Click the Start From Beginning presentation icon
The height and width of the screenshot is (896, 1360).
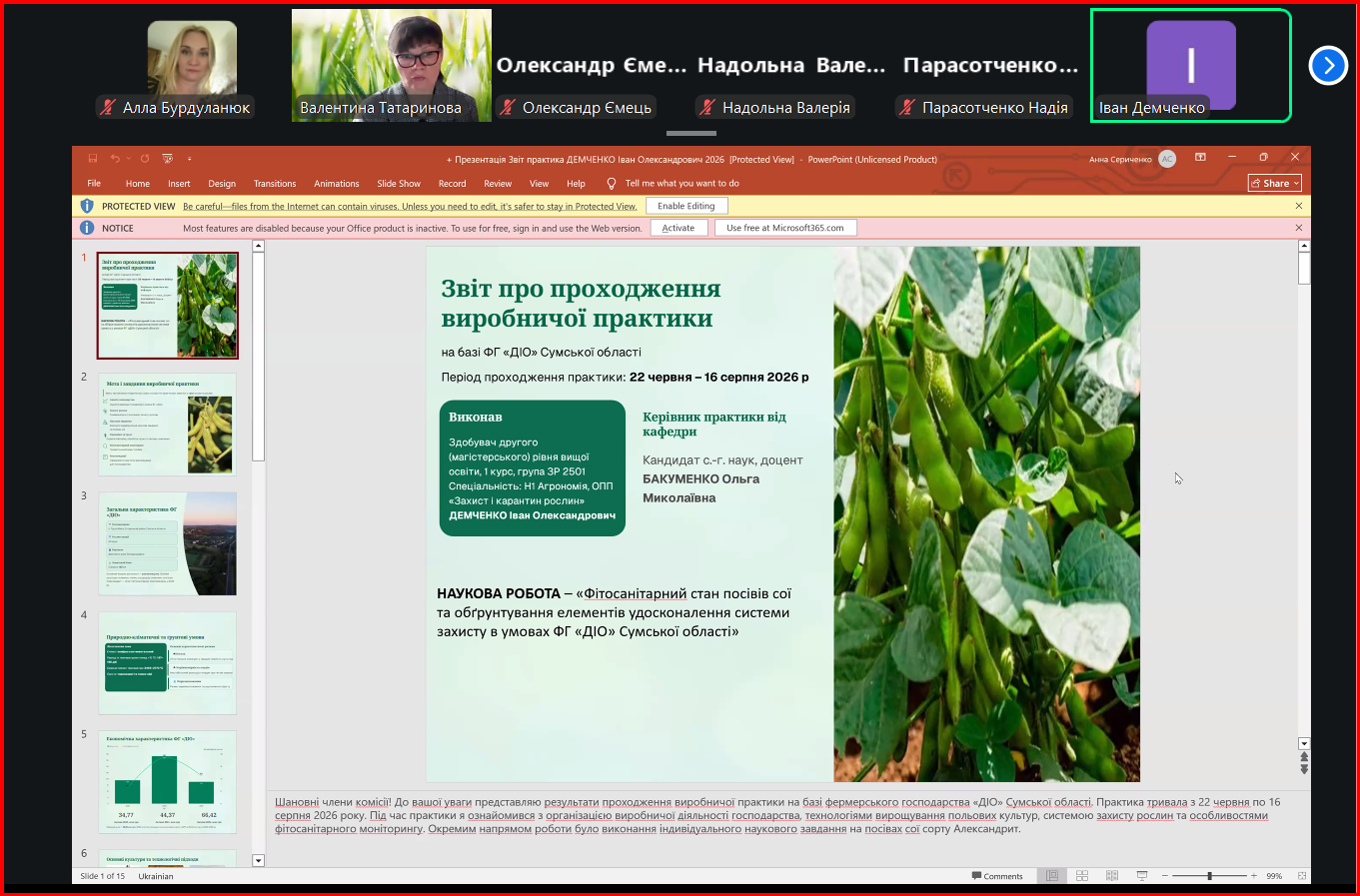pos(167,159)
